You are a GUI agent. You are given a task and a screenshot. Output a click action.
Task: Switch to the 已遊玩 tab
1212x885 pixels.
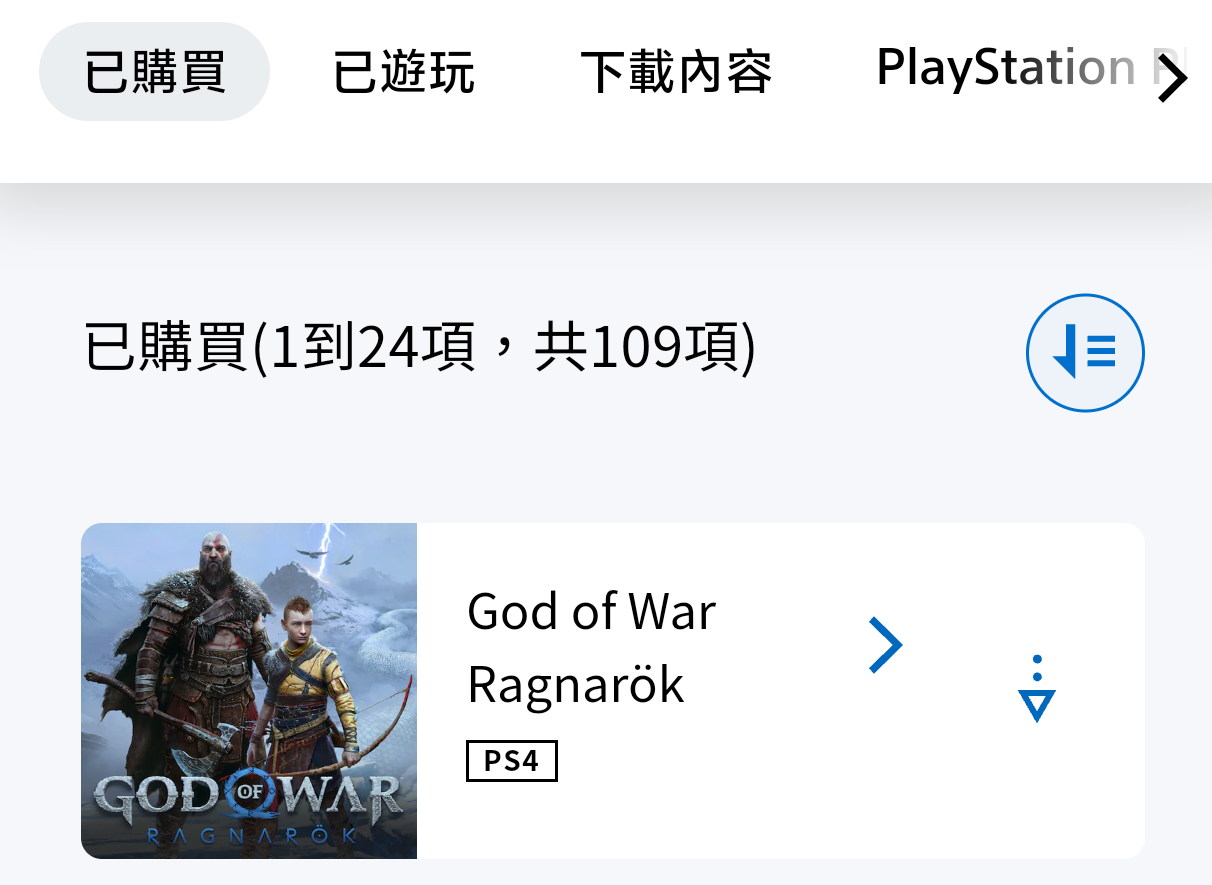click(x=404, y=72)
